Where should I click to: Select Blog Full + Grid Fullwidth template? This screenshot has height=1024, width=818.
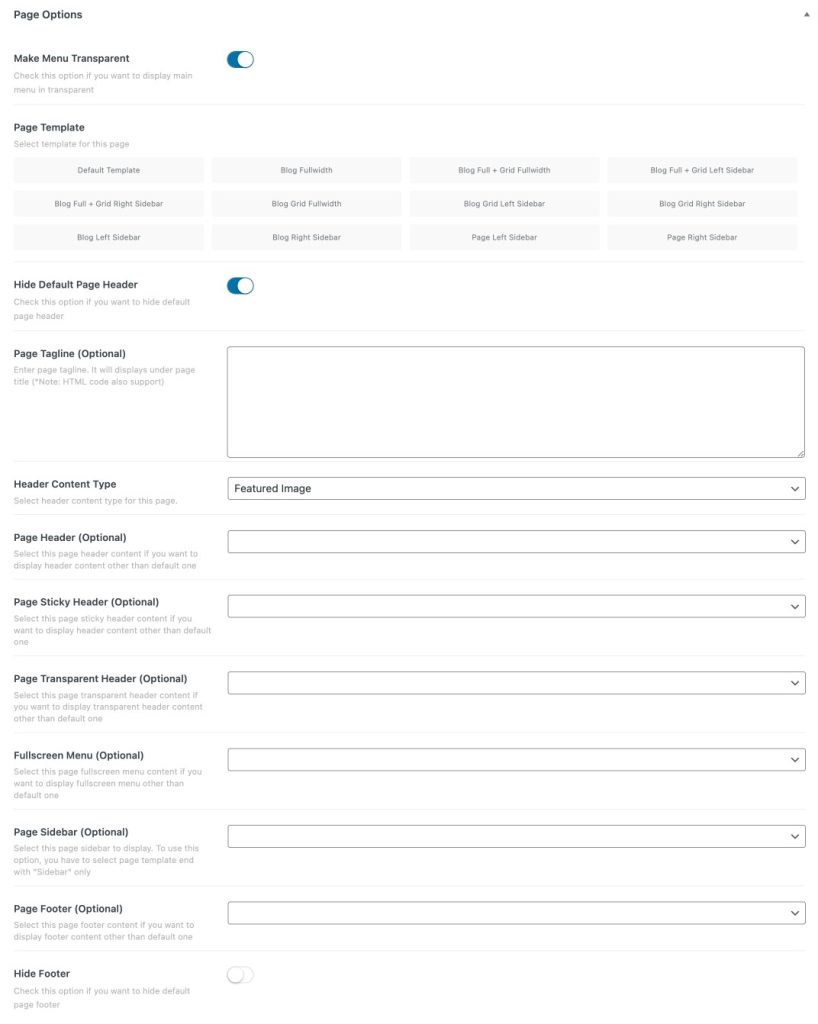point(503,170)
